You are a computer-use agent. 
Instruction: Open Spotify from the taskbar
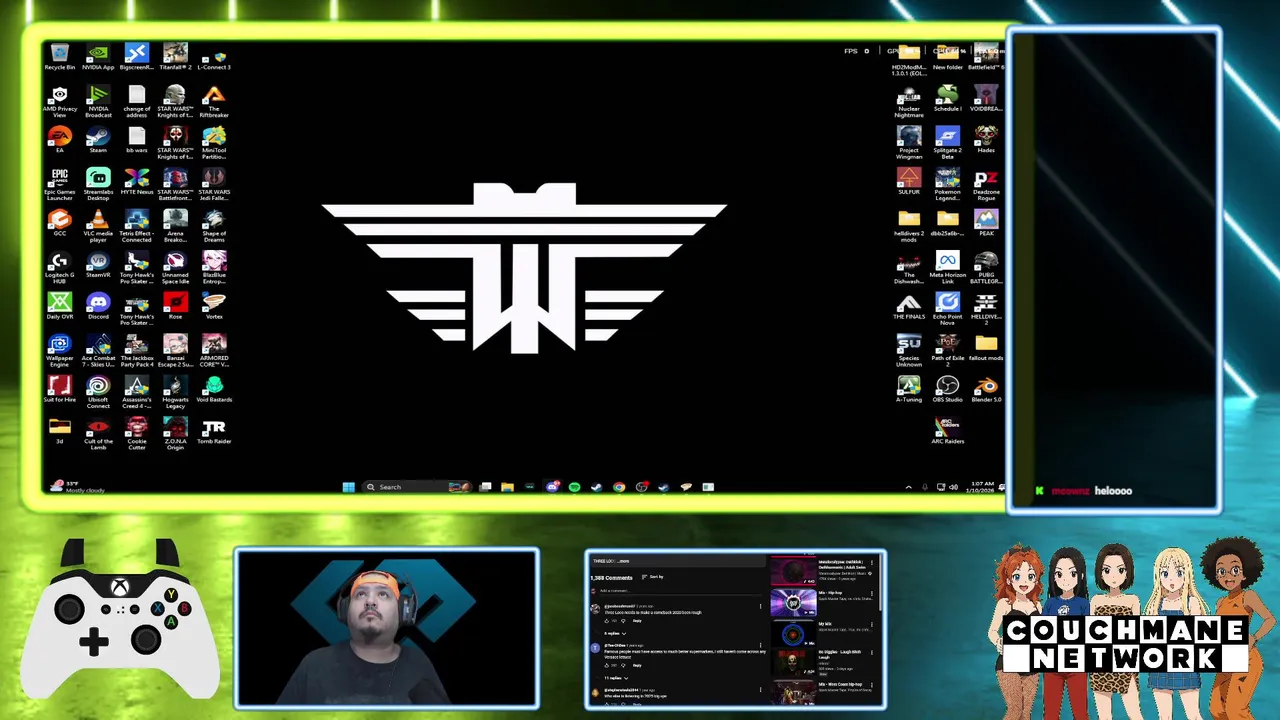tap(574, 487)
